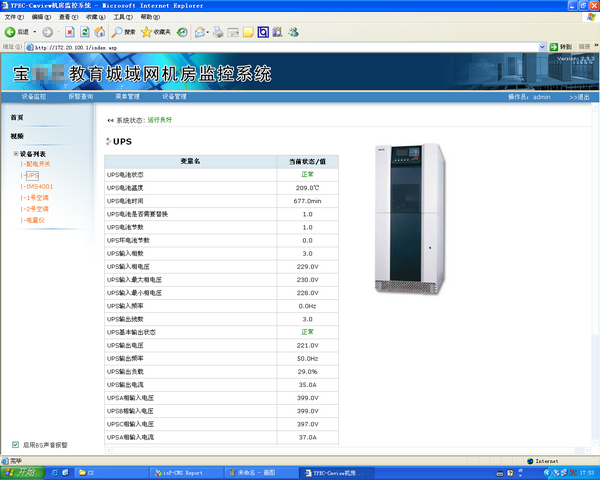Image resolution: width=600 pixels, height=480 pixels.
Task: Click the 操作员: admin label
Action: pyautogui.click(x=529, y=97)
